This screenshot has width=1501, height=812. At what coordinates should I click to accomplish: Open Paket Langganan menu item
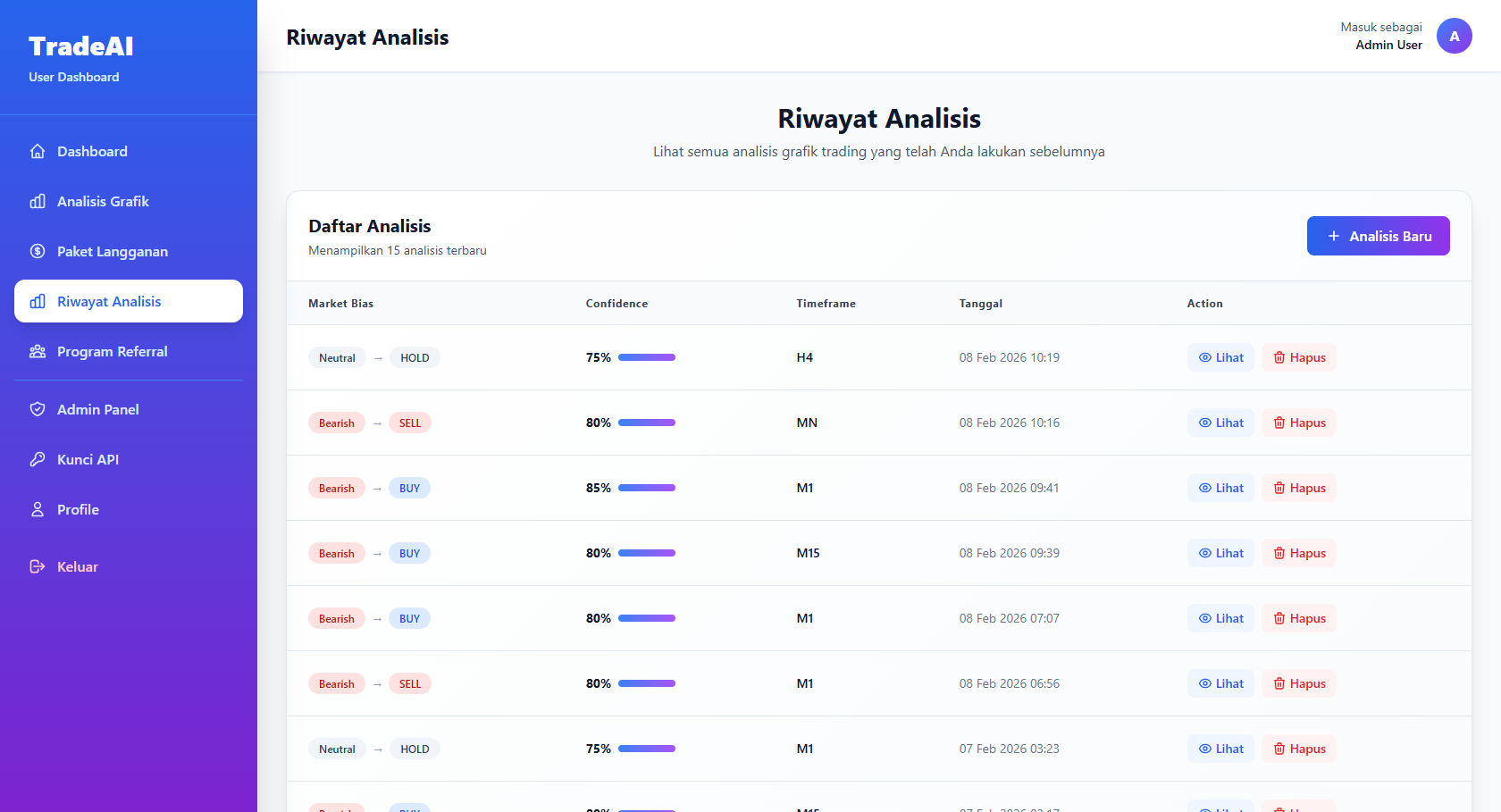tap(113, 252)
